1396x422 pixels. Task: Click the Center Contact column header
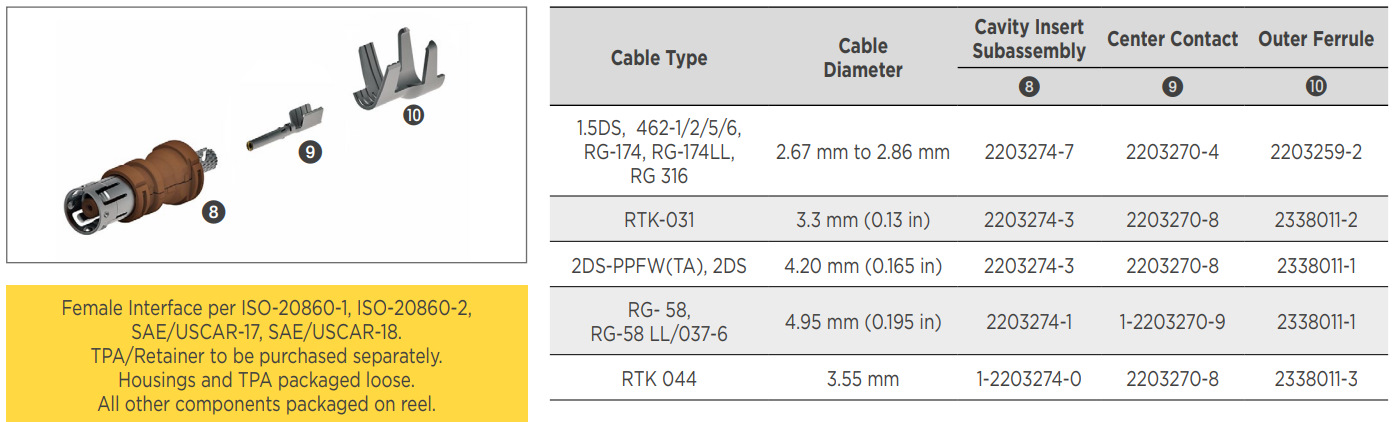(x=1172, y=40)
